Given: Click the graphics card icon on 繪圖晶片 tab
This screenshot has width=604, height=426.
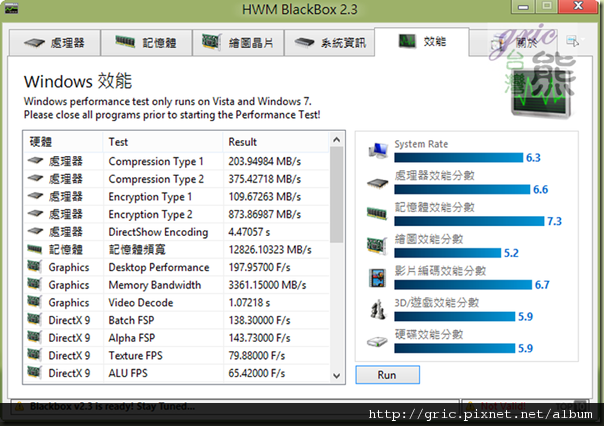Looking at the screenshot, I should (x=211, y=42).
